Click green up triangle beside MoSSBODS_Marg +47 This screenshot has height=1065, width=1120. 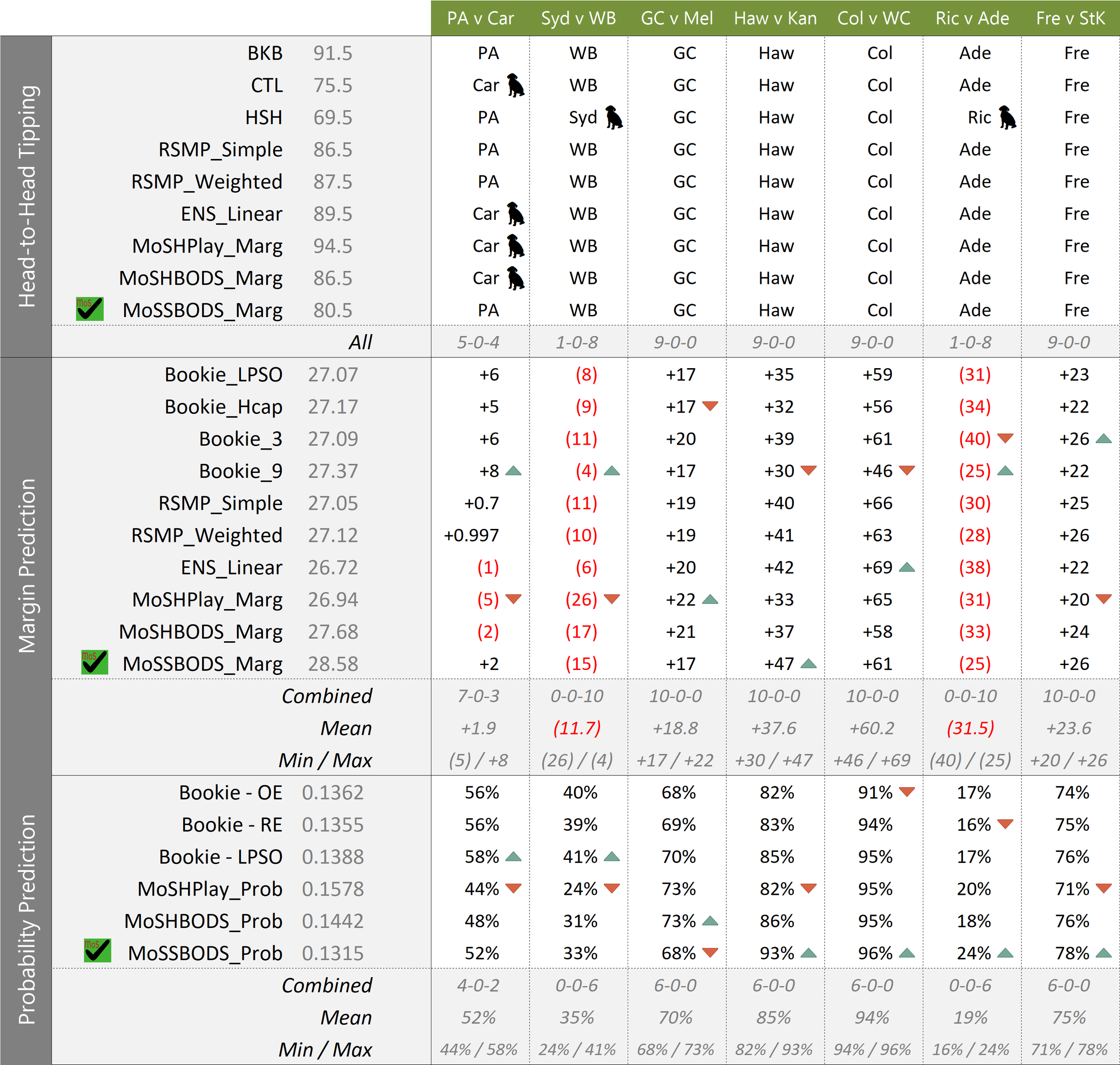(808, 664)
